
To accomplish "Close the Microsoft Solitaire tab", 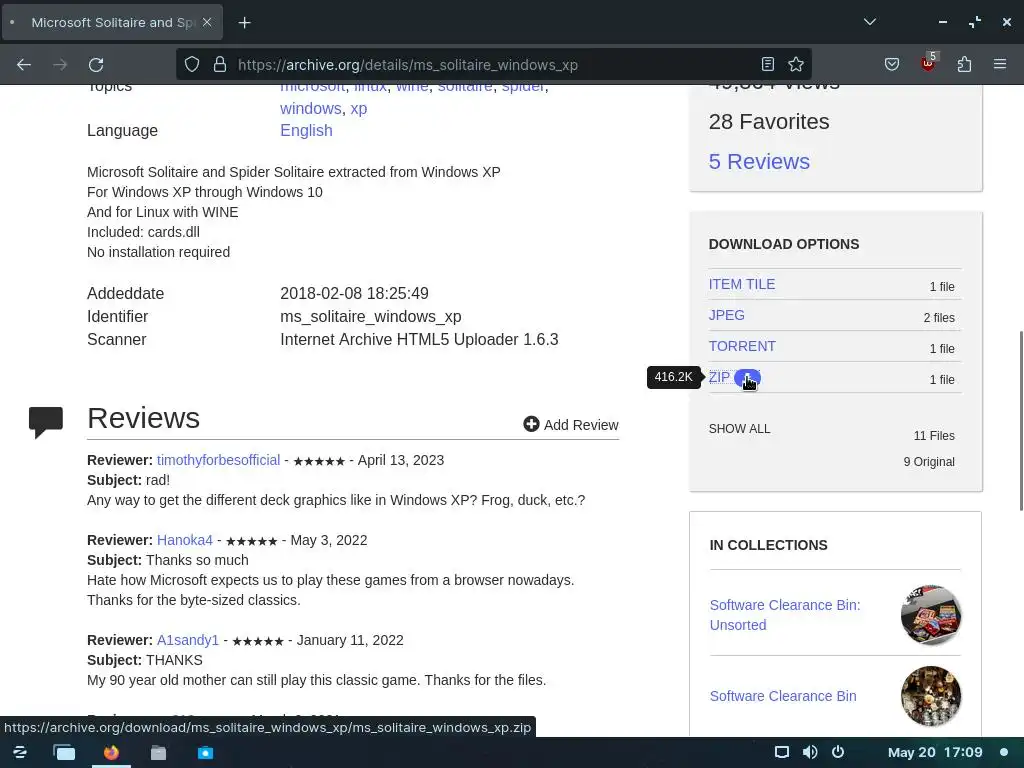I will [x=207, y=22].
